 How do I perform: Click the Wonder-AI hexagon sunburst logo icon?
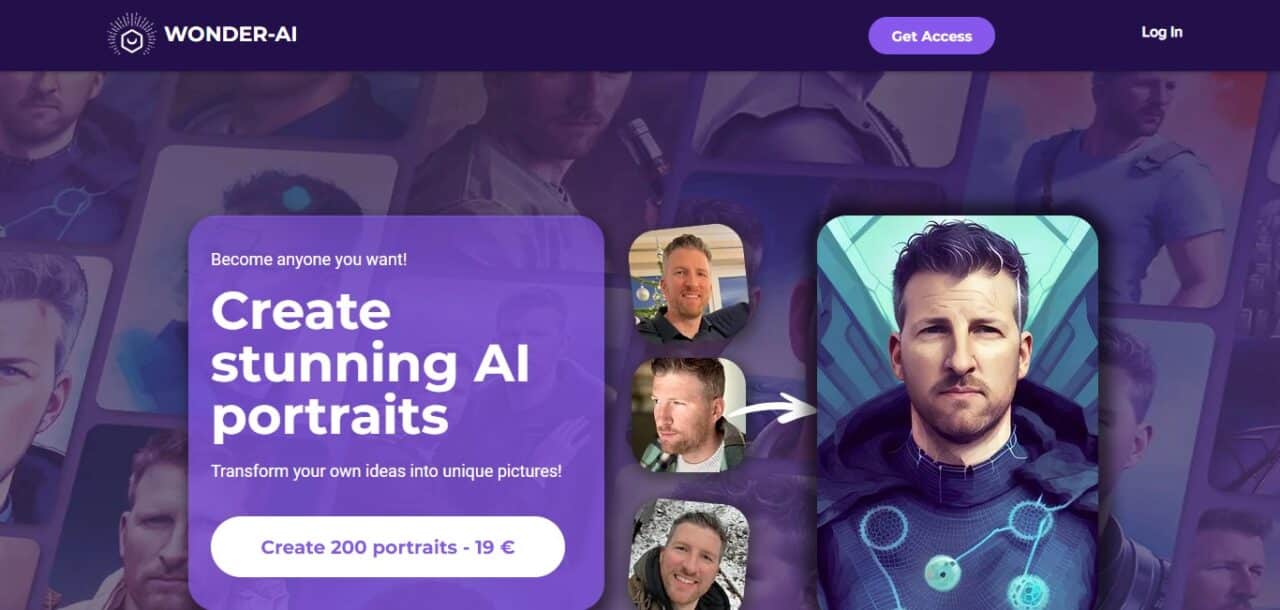point(132,34)
